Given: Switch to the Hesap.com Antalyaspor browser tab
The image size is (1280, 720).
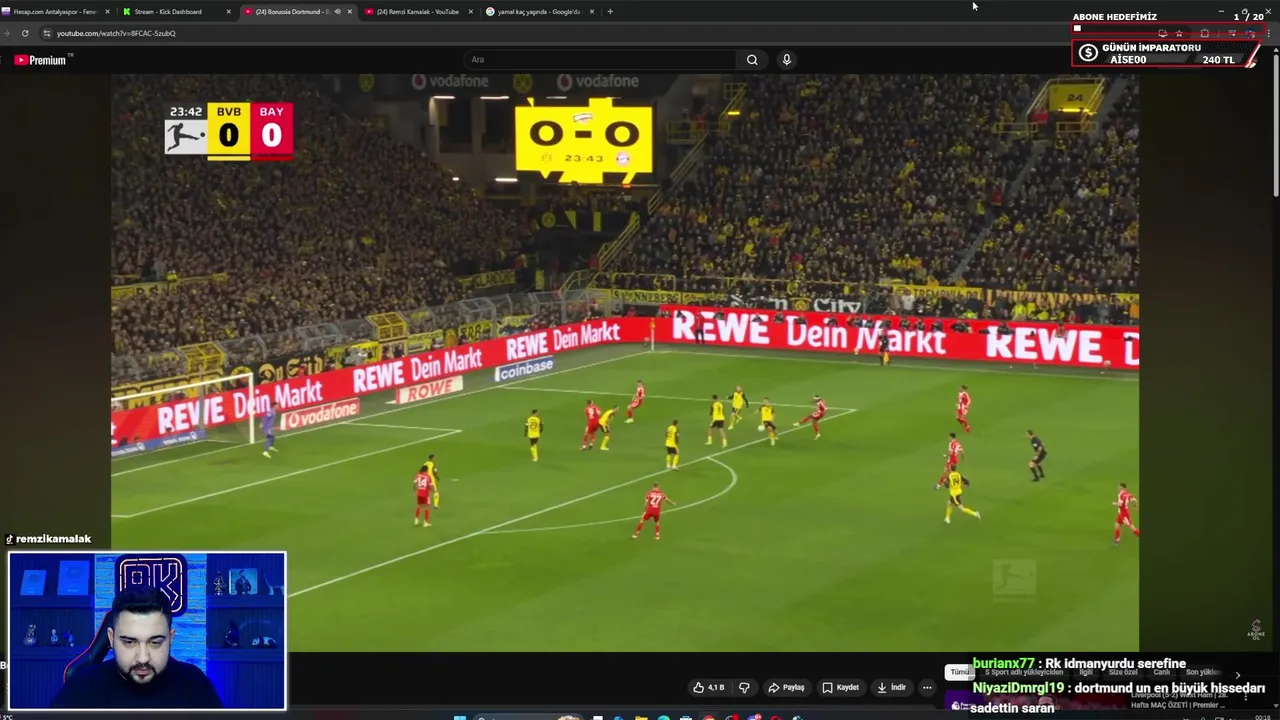Looking at the screenshot, I should (x=55, y=12).
